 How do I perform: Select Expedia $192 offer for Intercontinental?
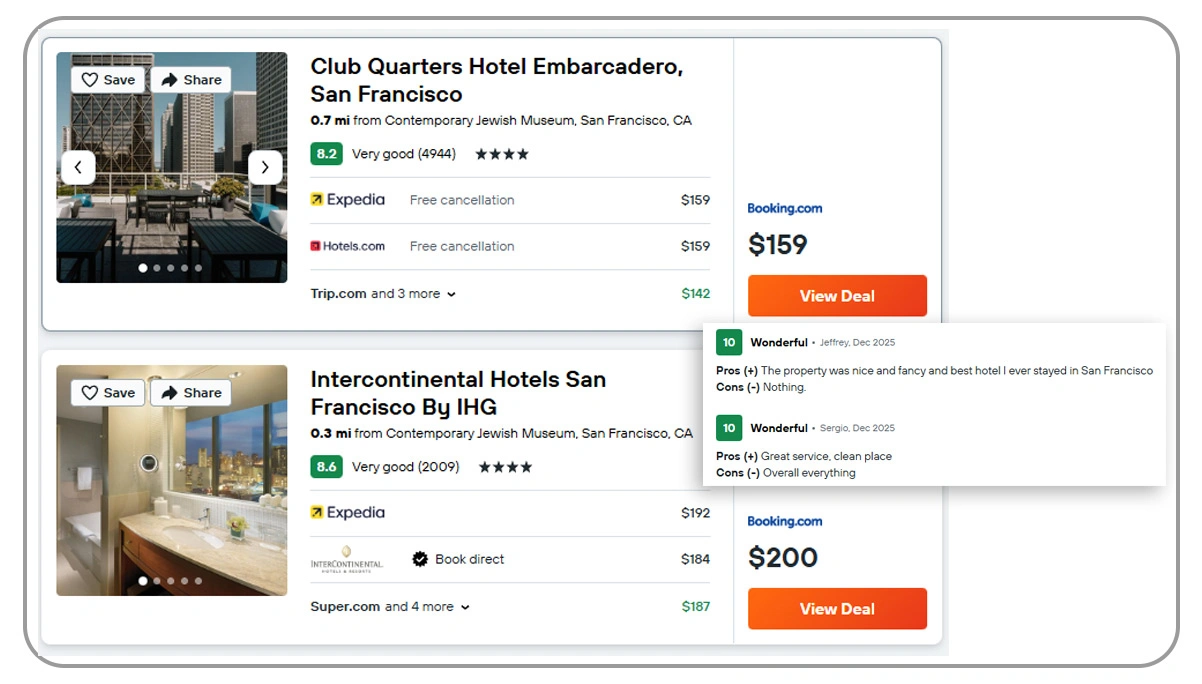[x=510, y=513]
